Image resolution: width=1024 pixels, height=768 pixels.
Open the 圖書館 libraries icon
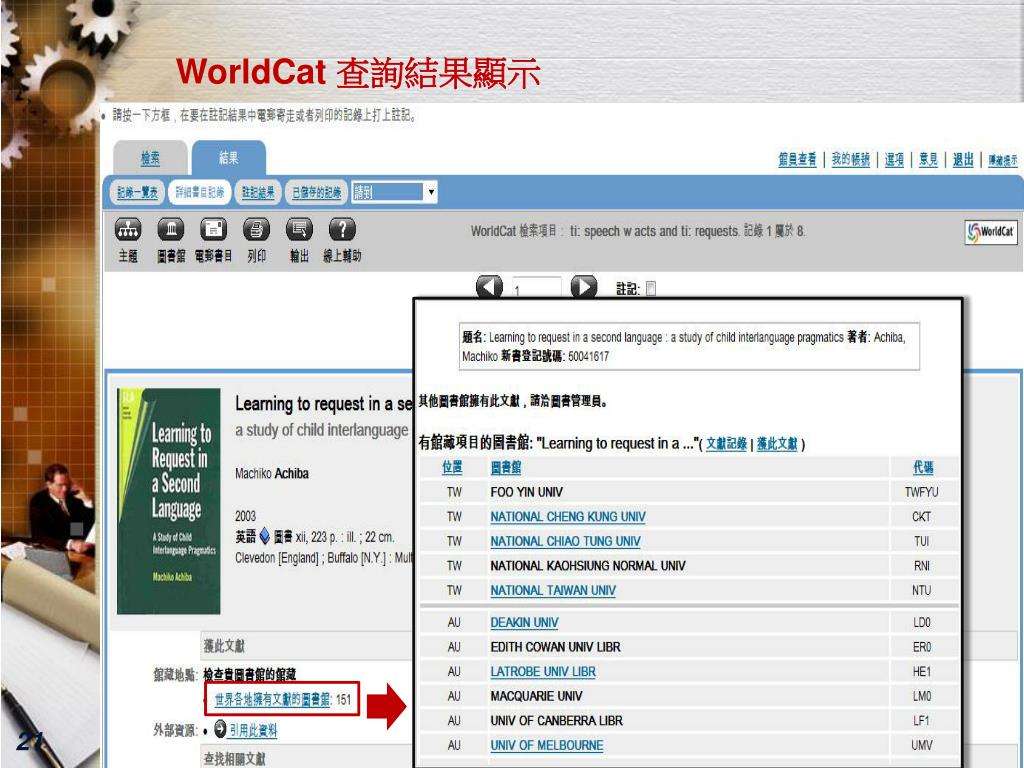(x=171, y=230)
